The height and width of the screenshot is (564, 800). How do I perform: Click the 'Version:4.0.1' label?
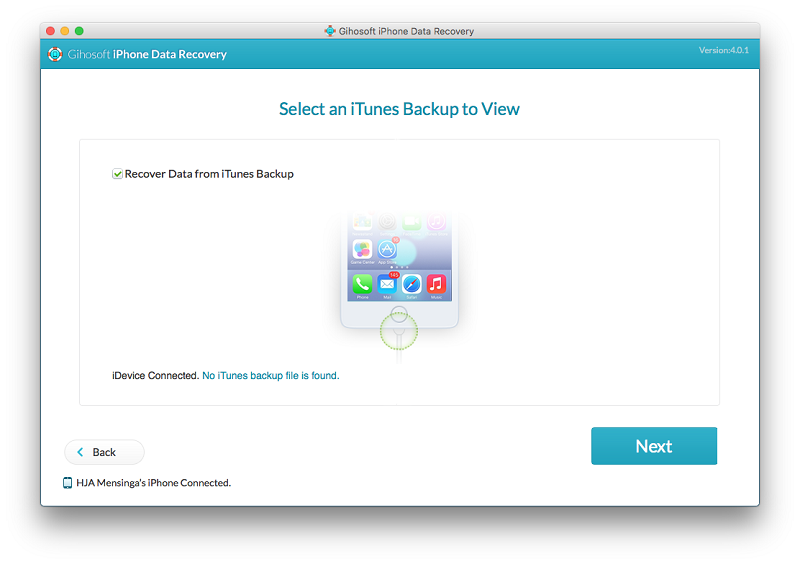(723, 50)
